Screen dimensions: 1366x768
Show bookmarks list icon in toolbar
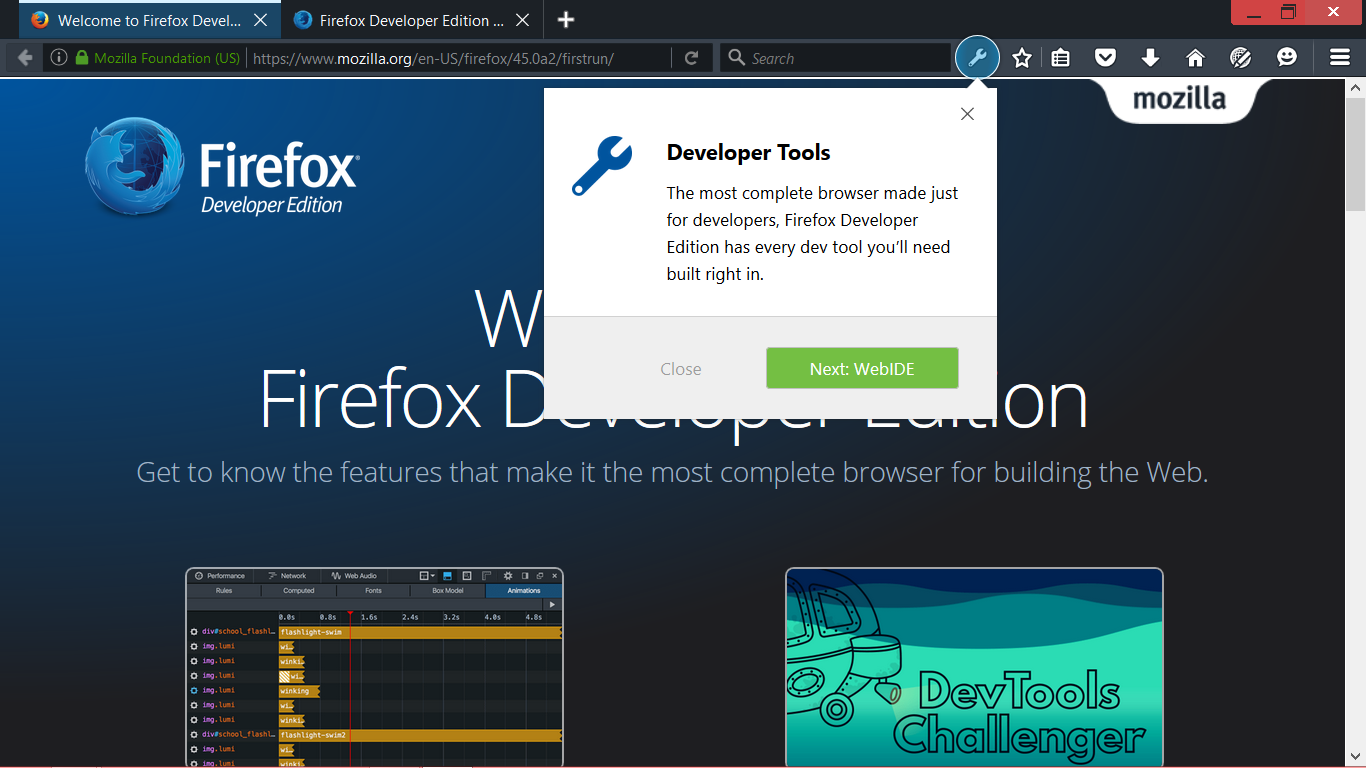tap(1061, 58)
